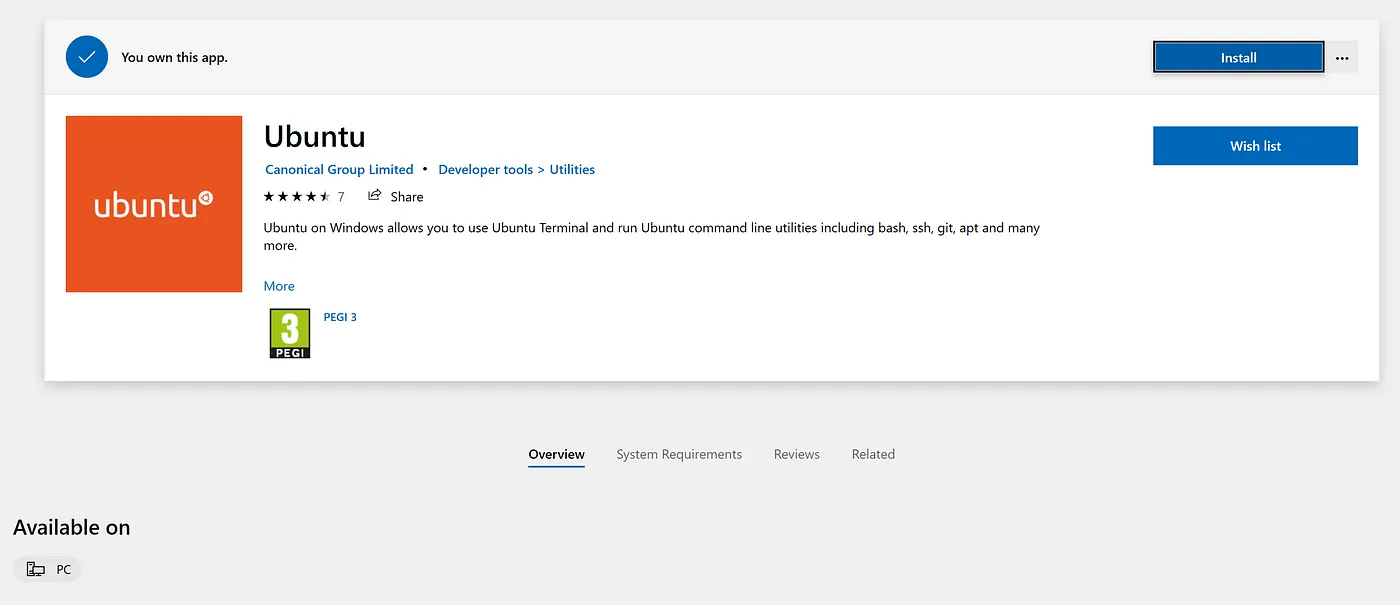Switch to the System Requirements tab

tap(679, 454)
